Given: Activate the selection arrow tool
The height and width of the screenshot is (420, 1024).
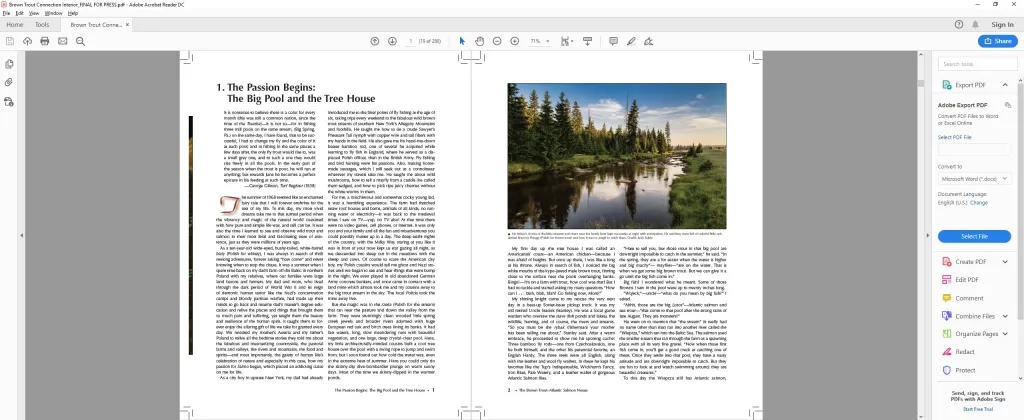Looking at the screenshot, I should pos(462,41).
